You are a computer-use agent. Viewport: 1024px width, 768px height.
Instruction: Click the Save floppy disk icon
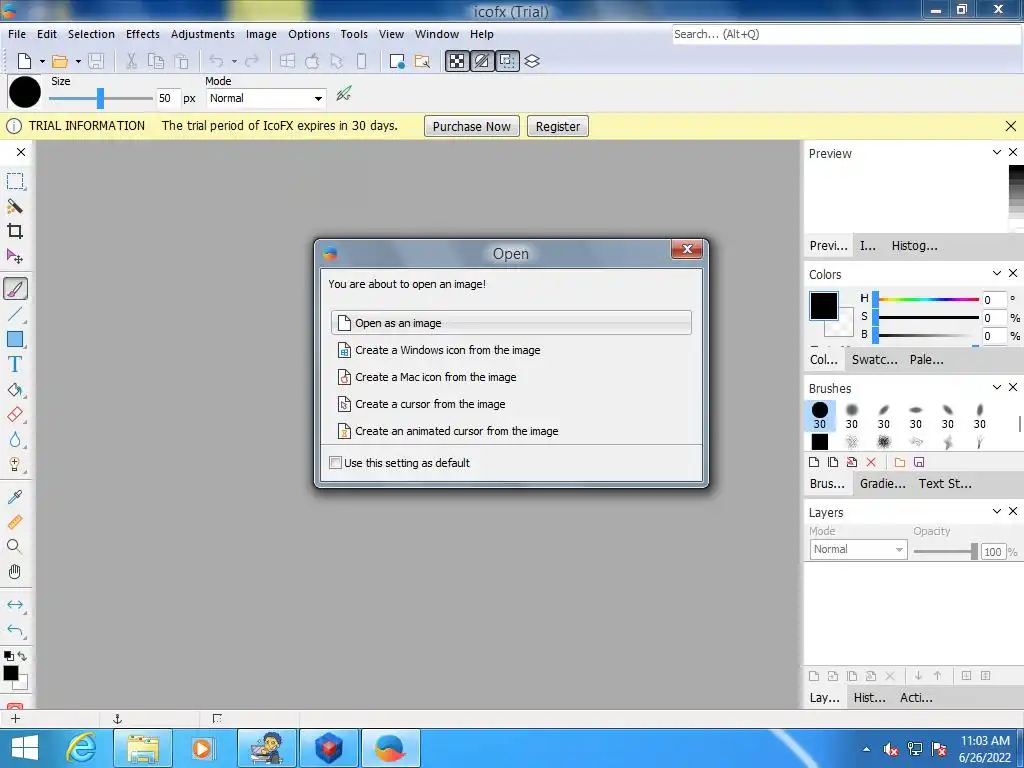(96, 61)
